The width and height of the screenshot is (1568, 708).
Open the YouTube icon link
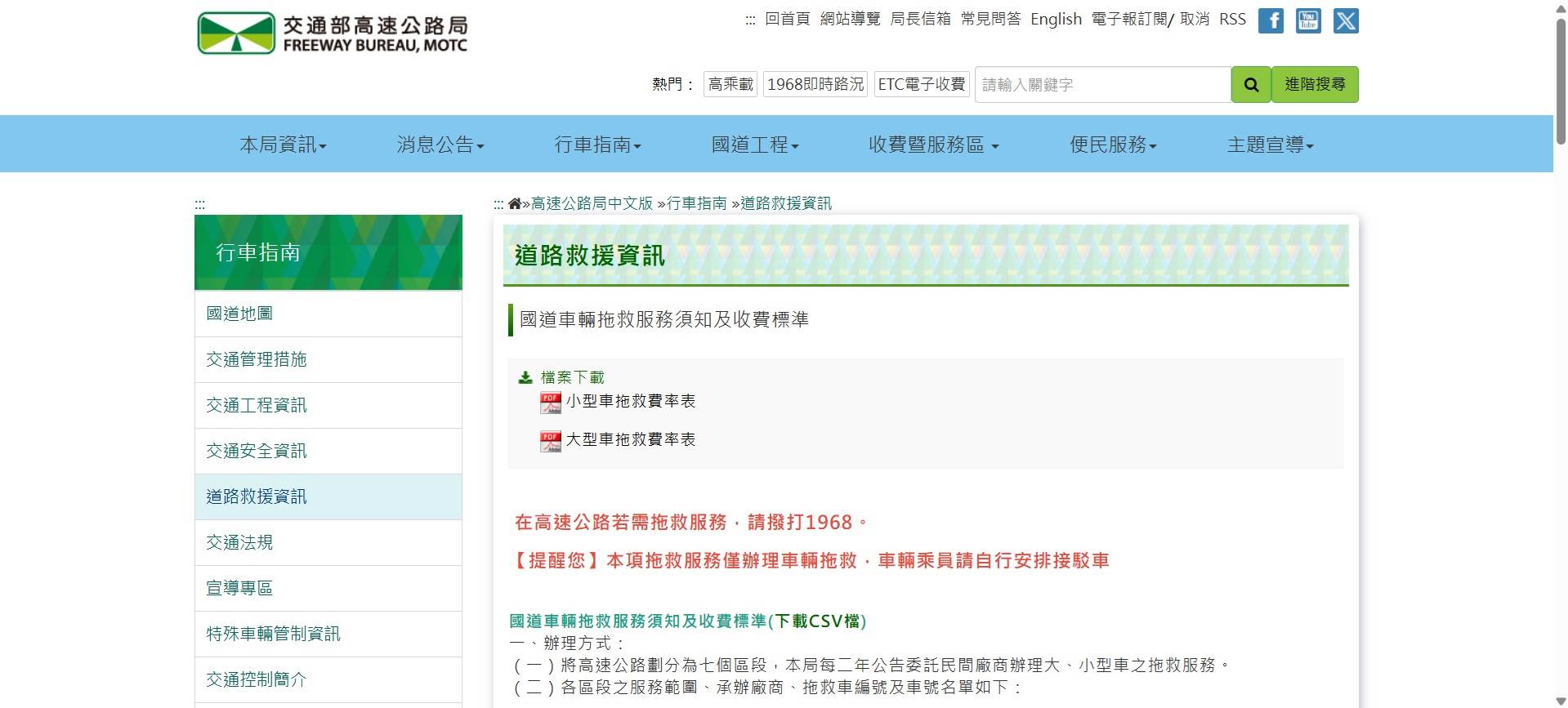1308,20
